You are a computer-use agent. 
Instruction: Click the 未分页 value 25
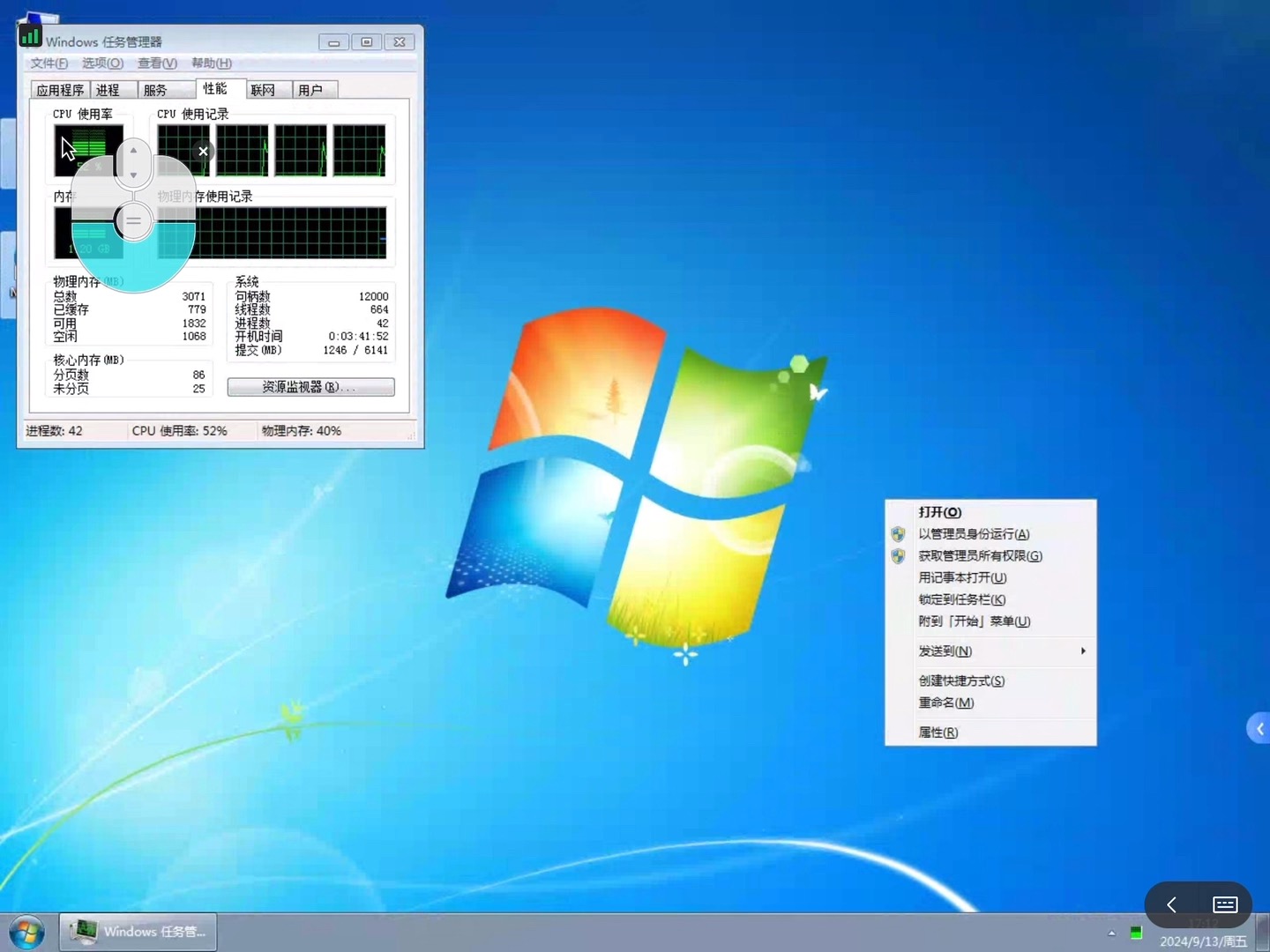click(199, 389)
